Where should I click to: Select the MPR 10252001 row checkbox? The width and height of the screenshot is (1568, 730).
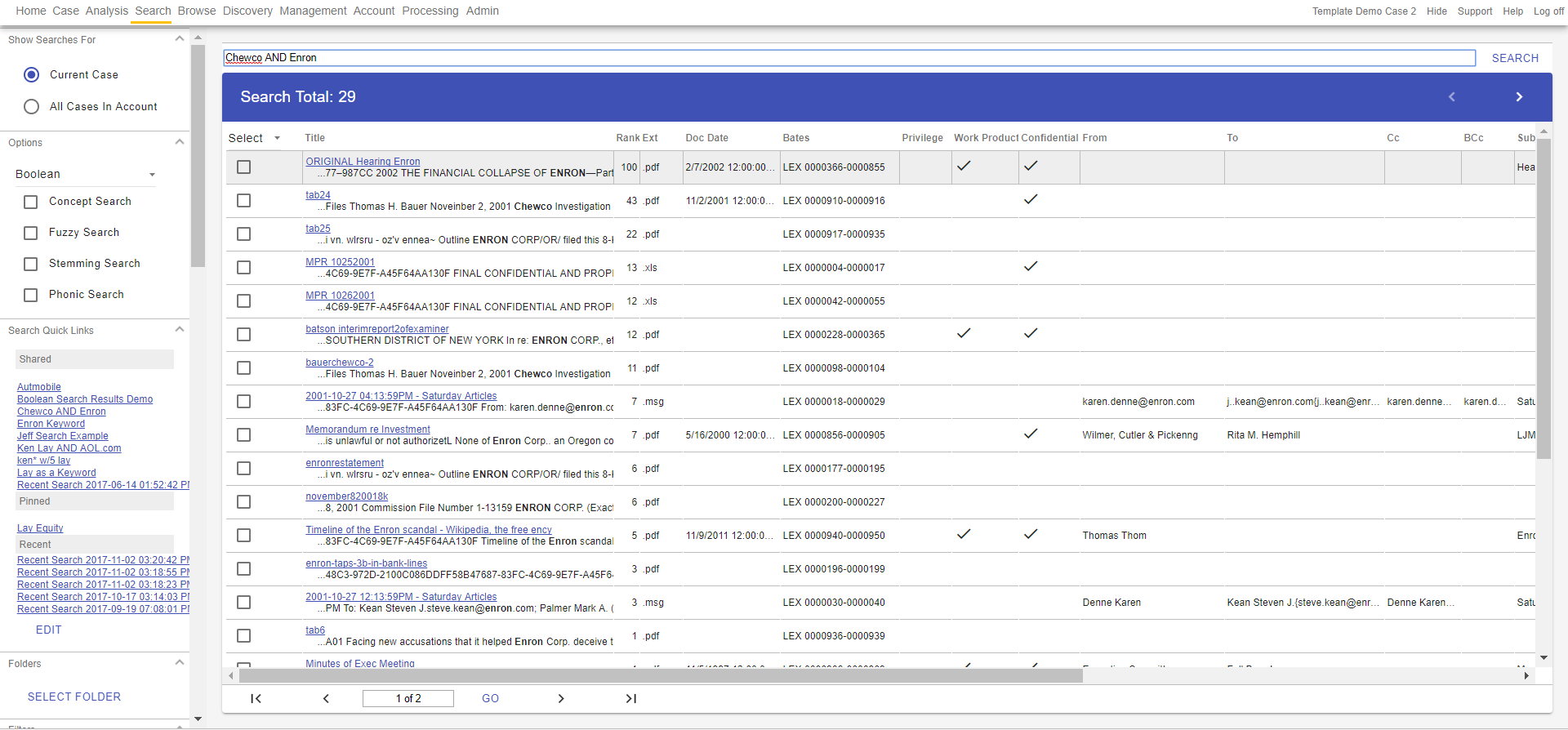pos(243,267)
